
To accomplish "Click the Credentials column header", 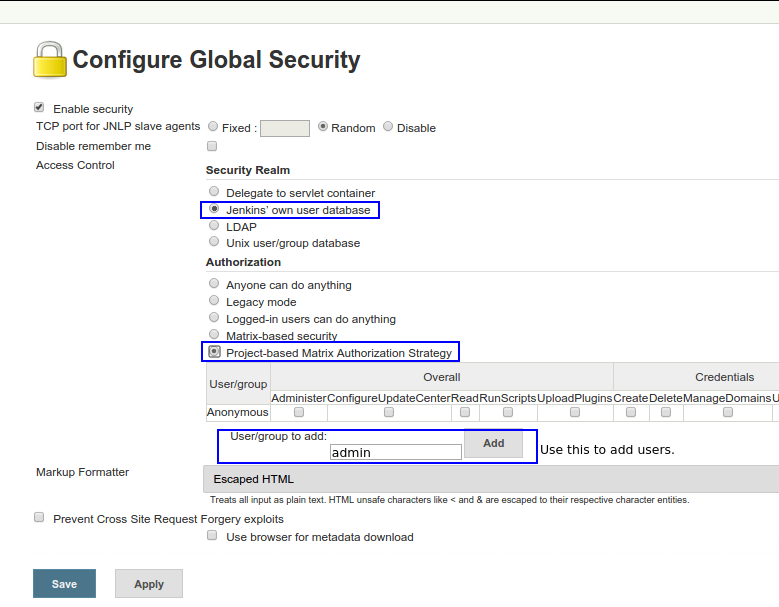I will pyautogui.click(x=724, y=377).
